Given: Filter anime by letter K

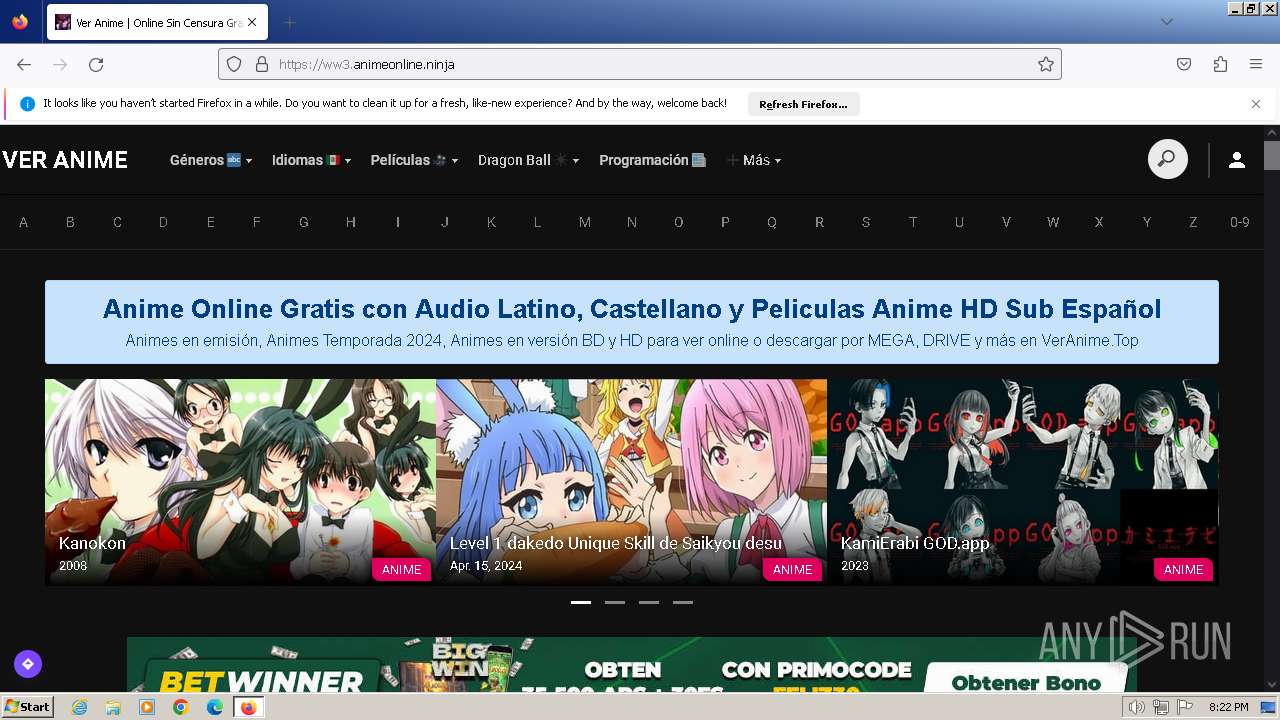Looking at the screenshot, I should pyautogui.click(x=491, y=222).
